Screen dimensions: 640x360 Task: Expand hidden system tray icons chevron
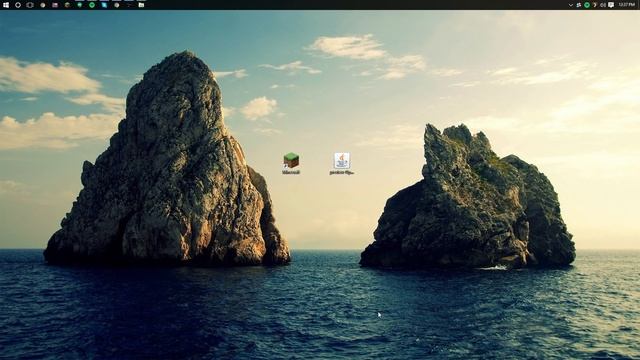pos(571,5)
